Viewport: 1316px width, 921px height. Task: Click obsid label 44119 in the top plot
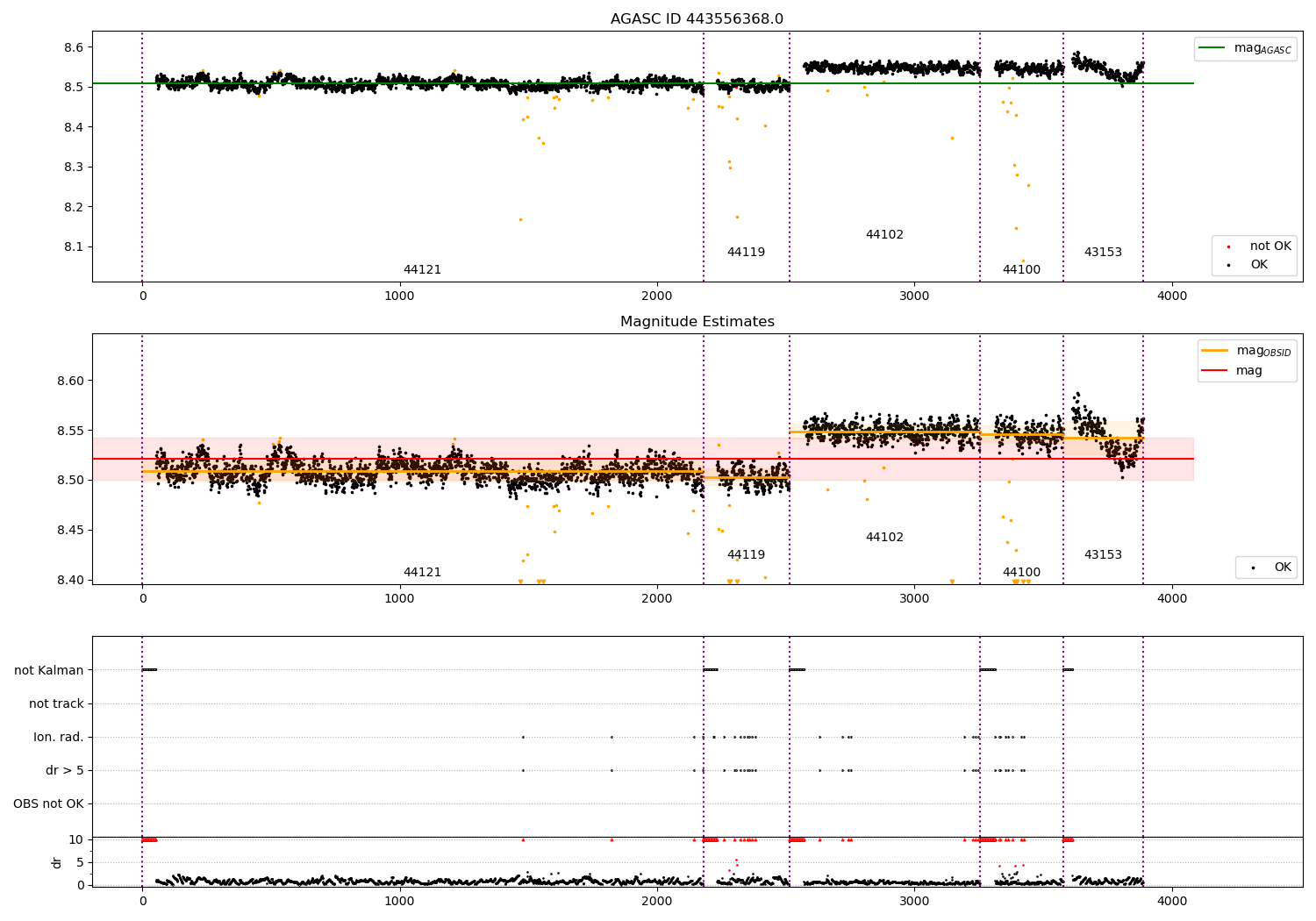coord(746,252)
